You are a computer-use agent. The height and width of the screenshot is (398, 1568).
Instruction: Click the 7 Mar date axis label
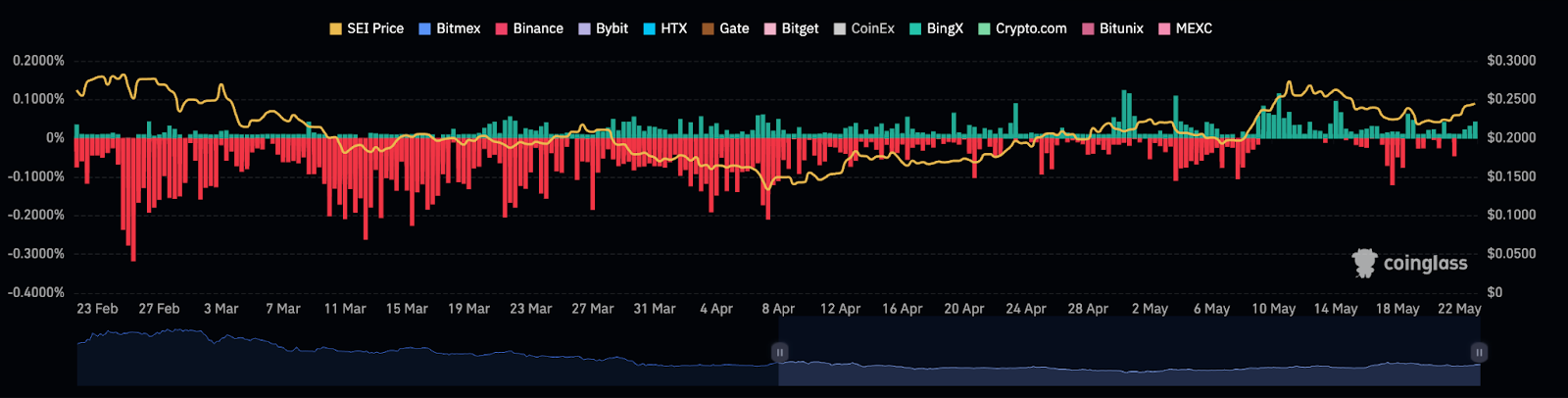point(283,309)
